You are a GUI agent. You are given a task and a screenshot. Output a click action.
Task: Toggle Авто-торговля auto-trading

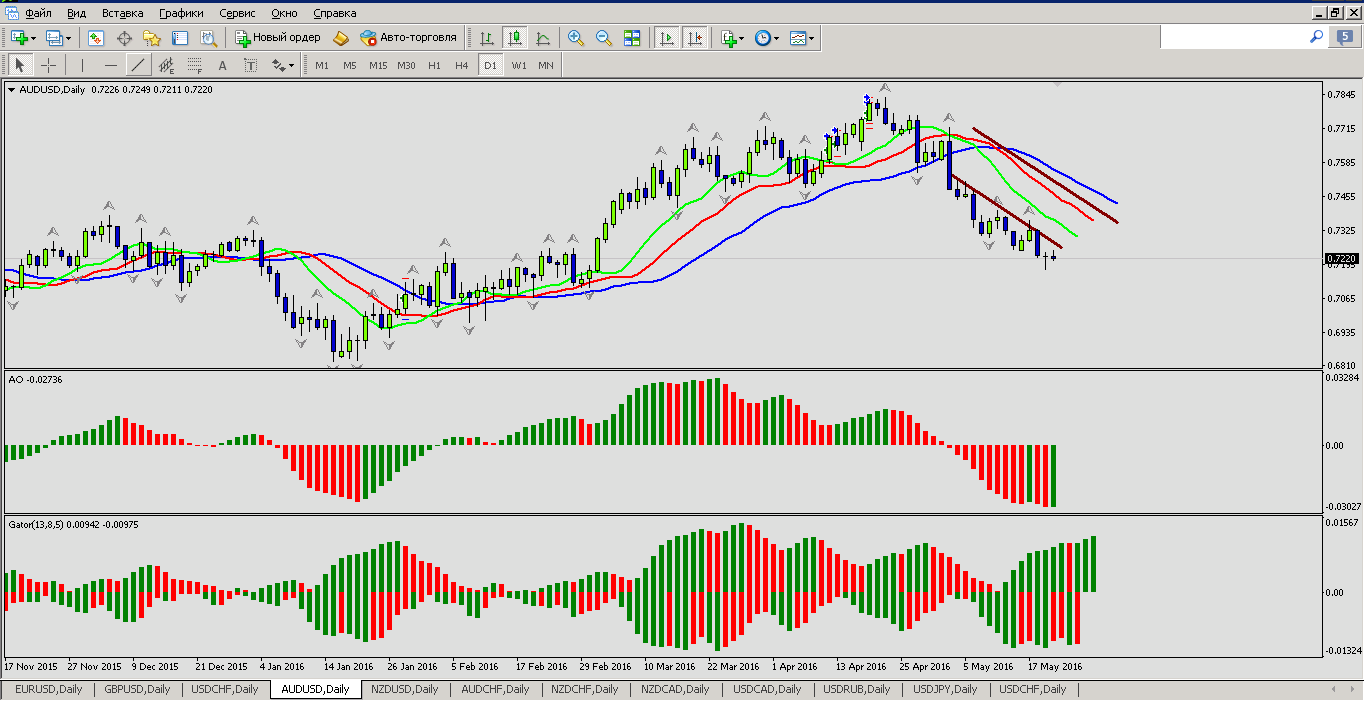tap(408, 38)
